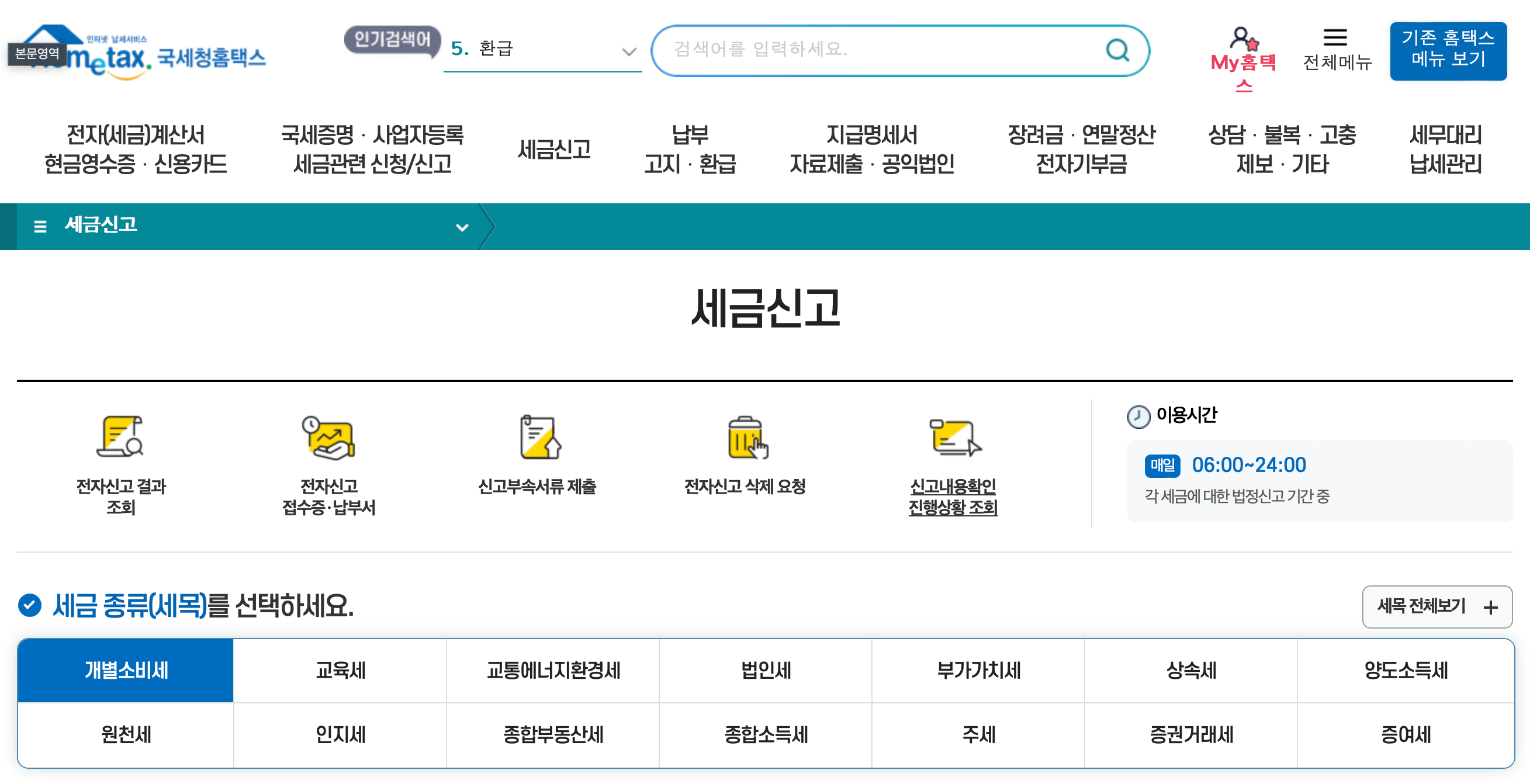Expand the 세금신고 breadcrumb chevron

(x=462, y=226)
